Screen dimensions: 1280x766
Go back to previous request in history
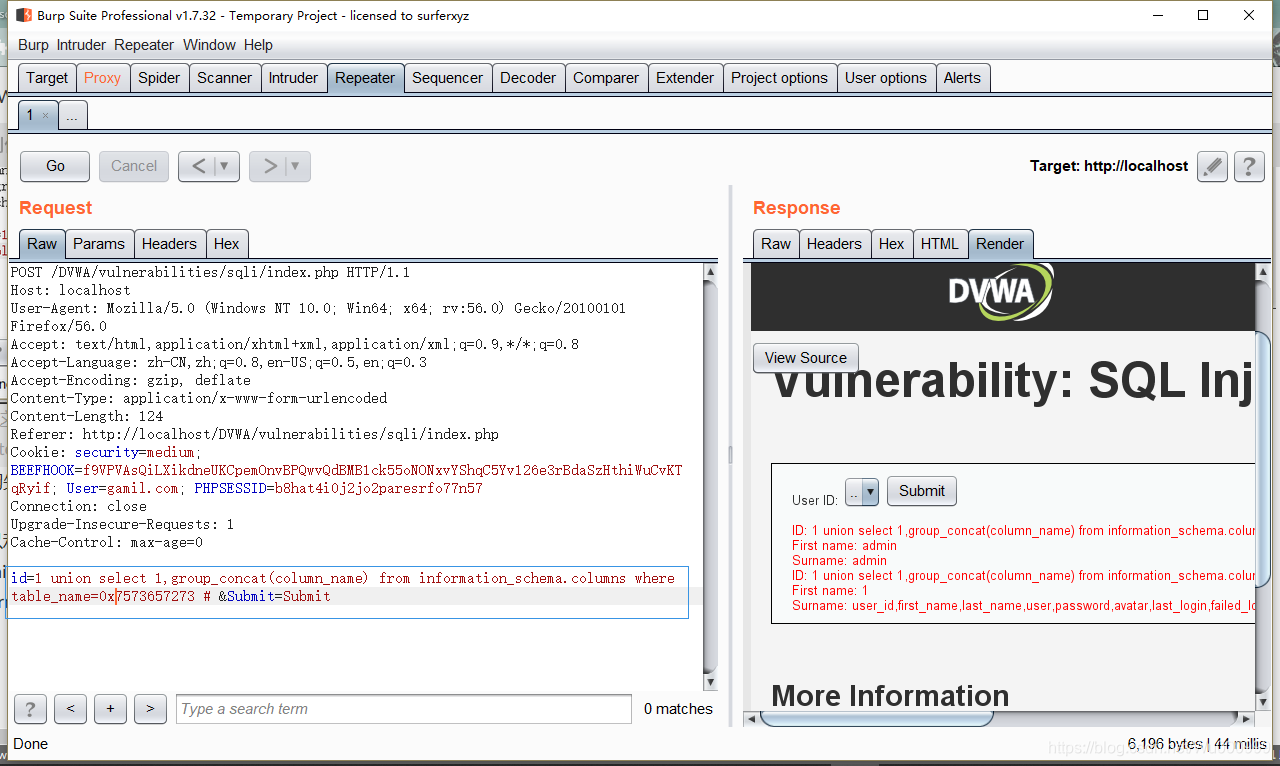tap(197, 166)
